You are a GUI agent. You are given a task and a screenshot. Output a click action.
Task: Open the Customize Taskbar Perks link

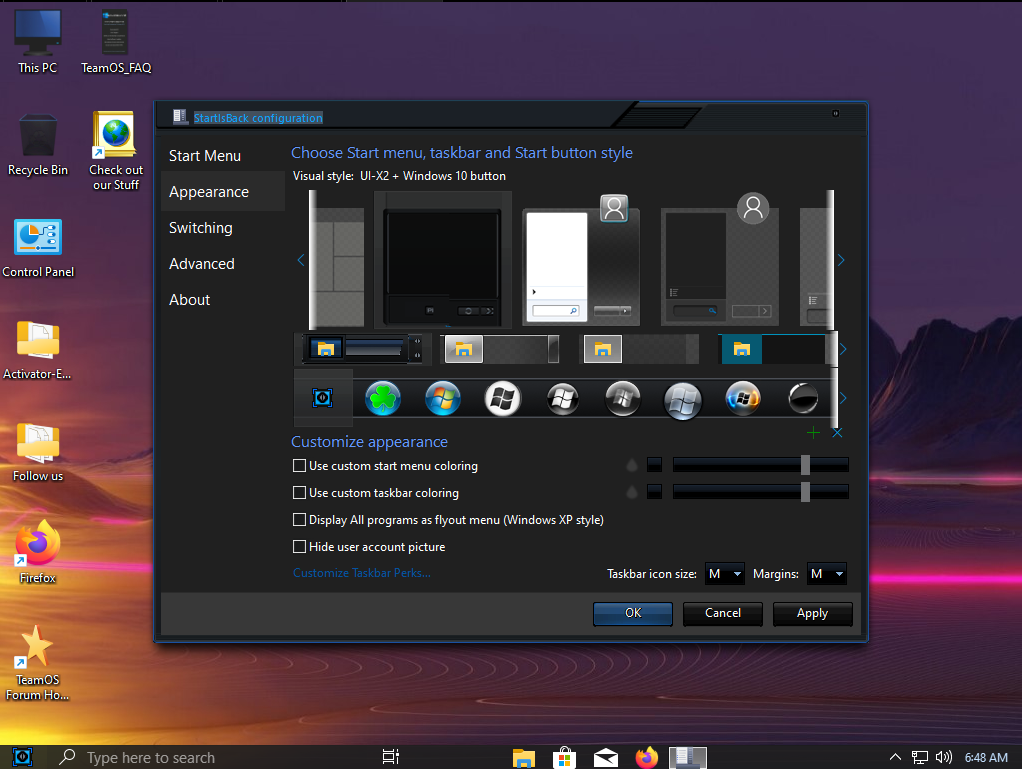point(362,573)
